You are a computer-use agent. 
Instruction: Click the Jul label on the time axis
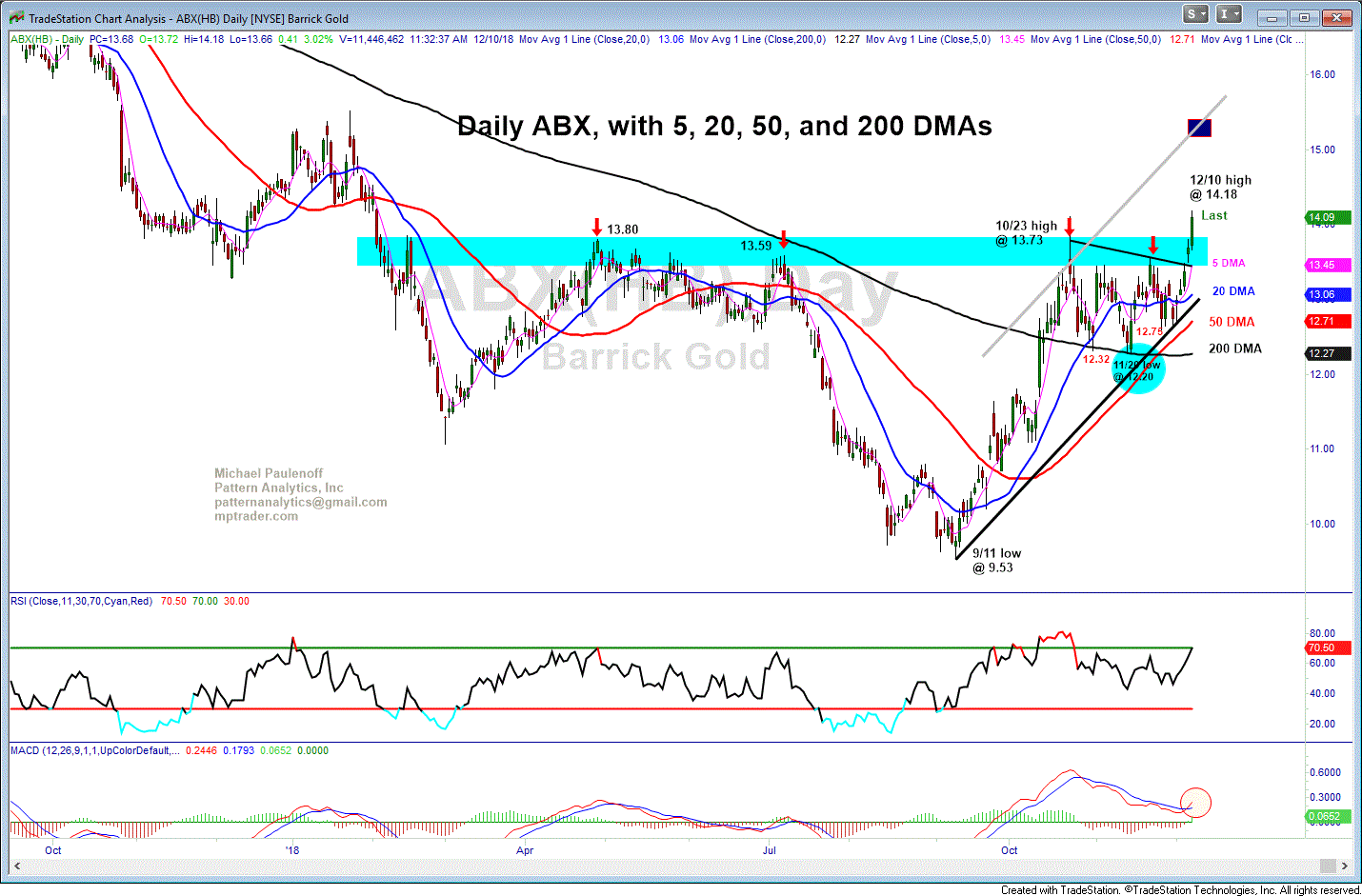[x=769, y=850]
